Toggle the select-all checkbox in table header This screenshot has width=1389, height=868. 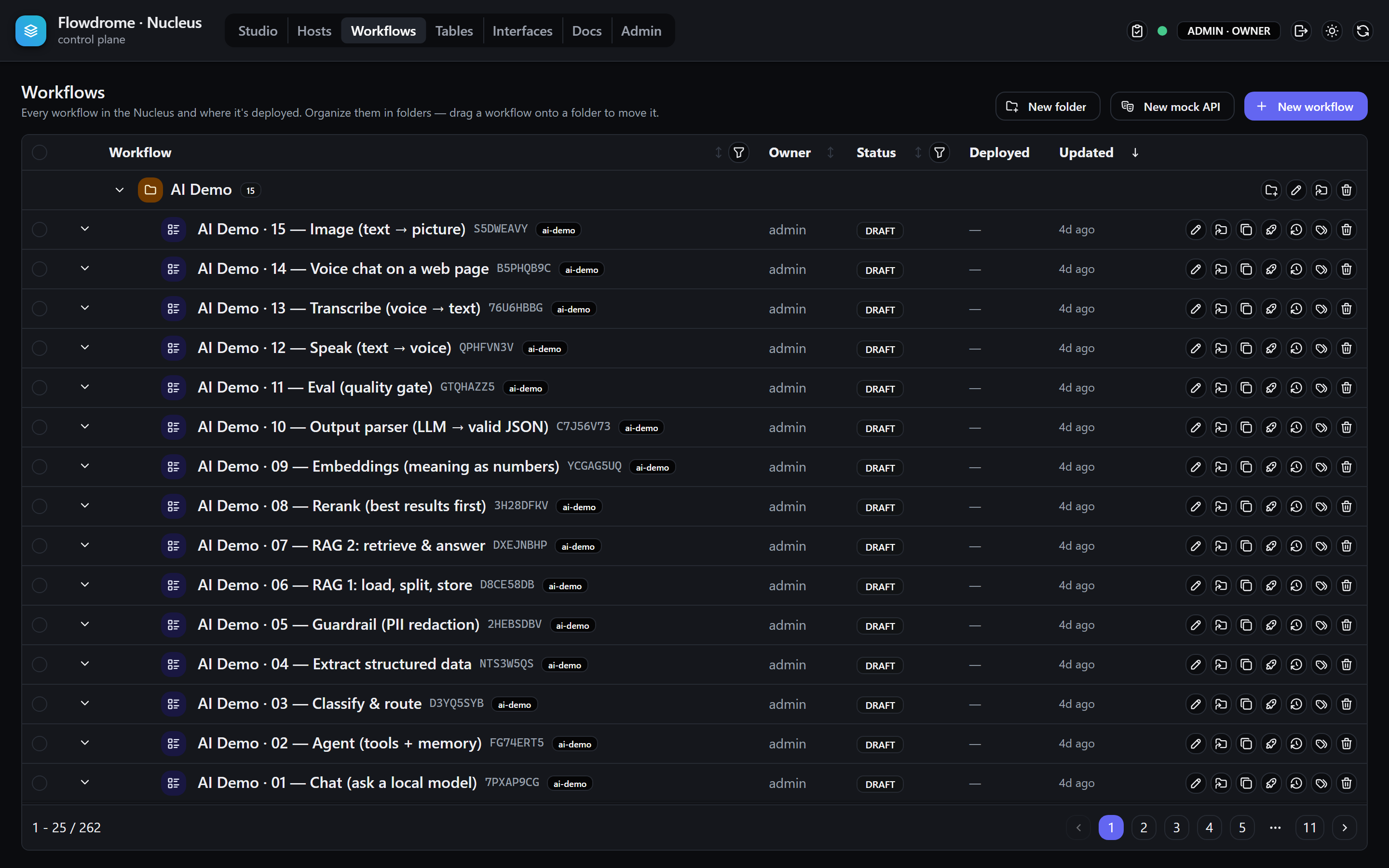[40, 153]
